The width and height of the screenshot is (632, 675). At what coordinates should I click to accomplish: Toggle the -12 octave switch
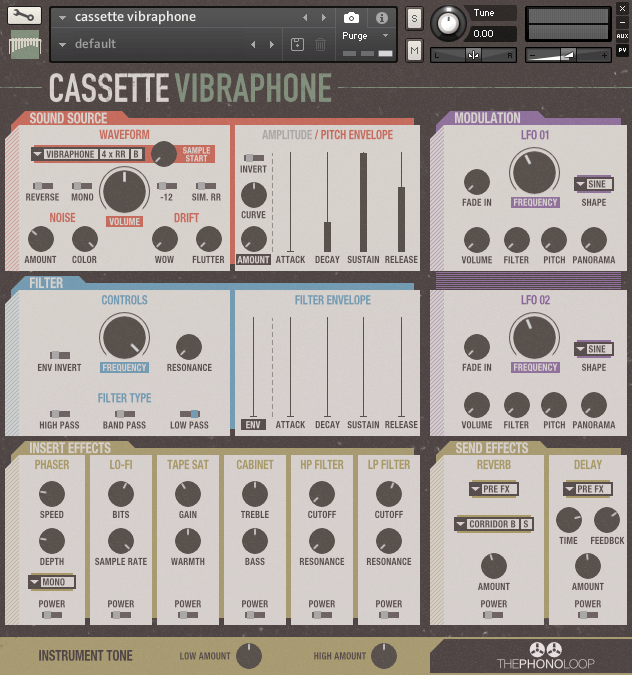click(167, 186)
